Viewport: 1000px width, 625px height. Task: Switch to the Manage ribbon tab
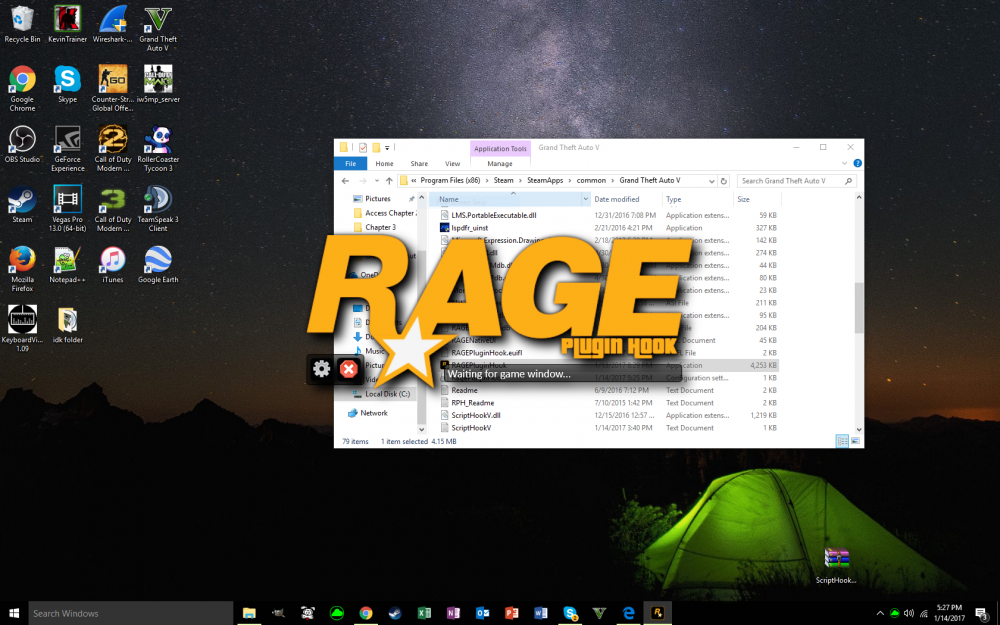tap(499, 163)
